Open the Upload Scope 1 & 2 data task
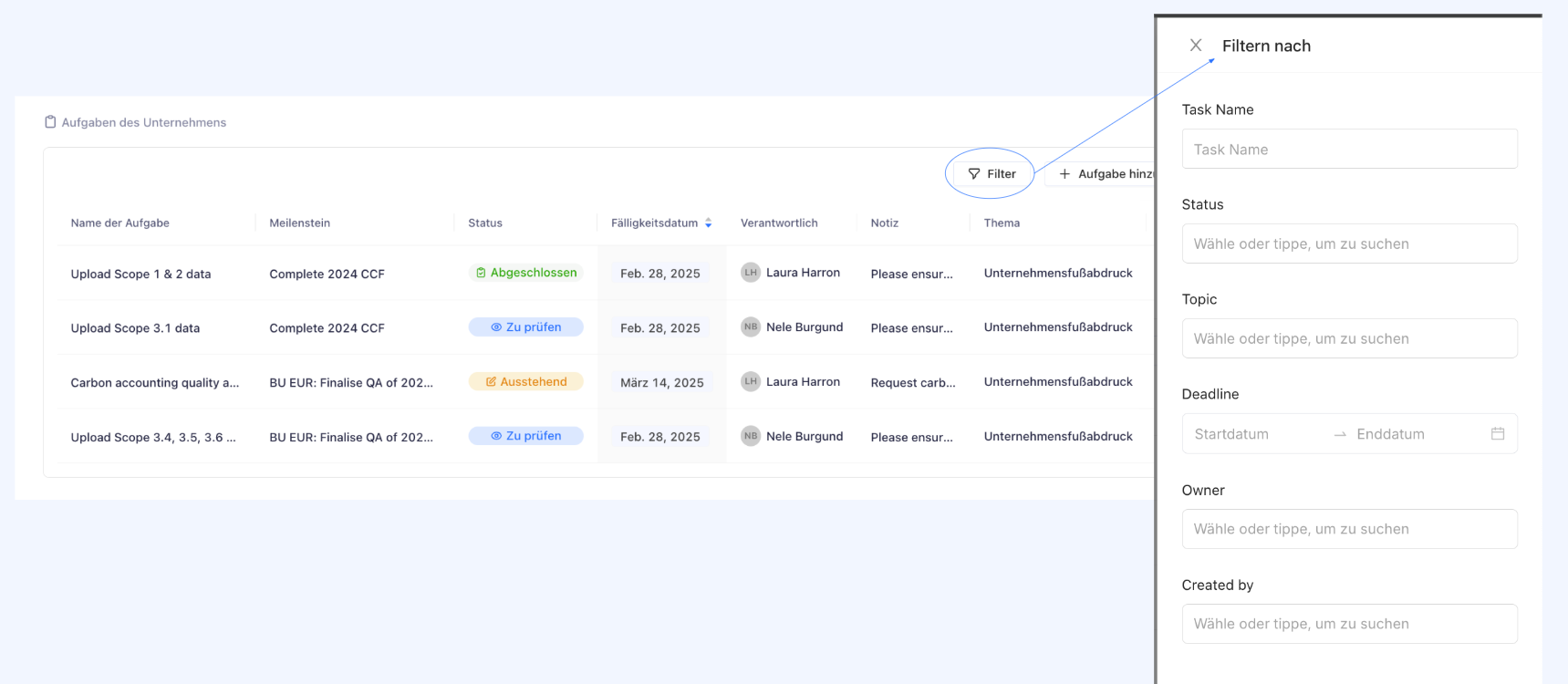The image size is (1568, 684). (x=140, y=274)
